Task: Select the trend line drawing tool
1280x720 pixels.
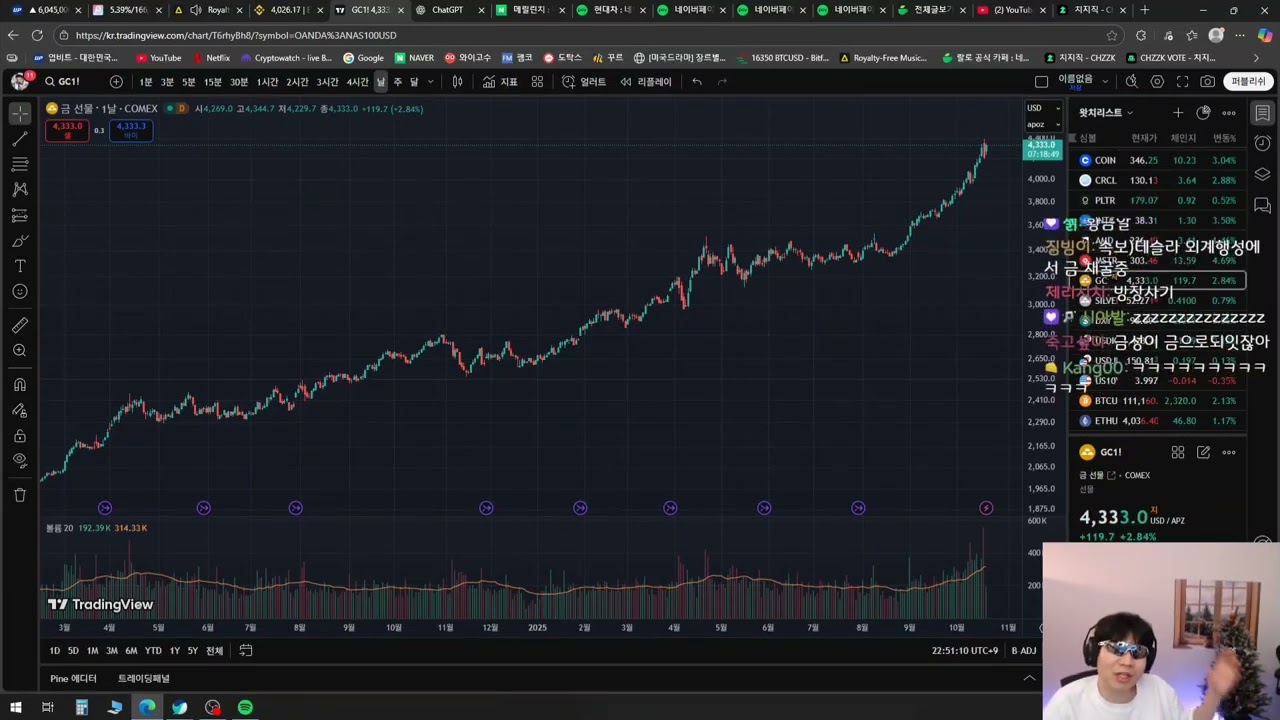Action: (x=20, y=139)
